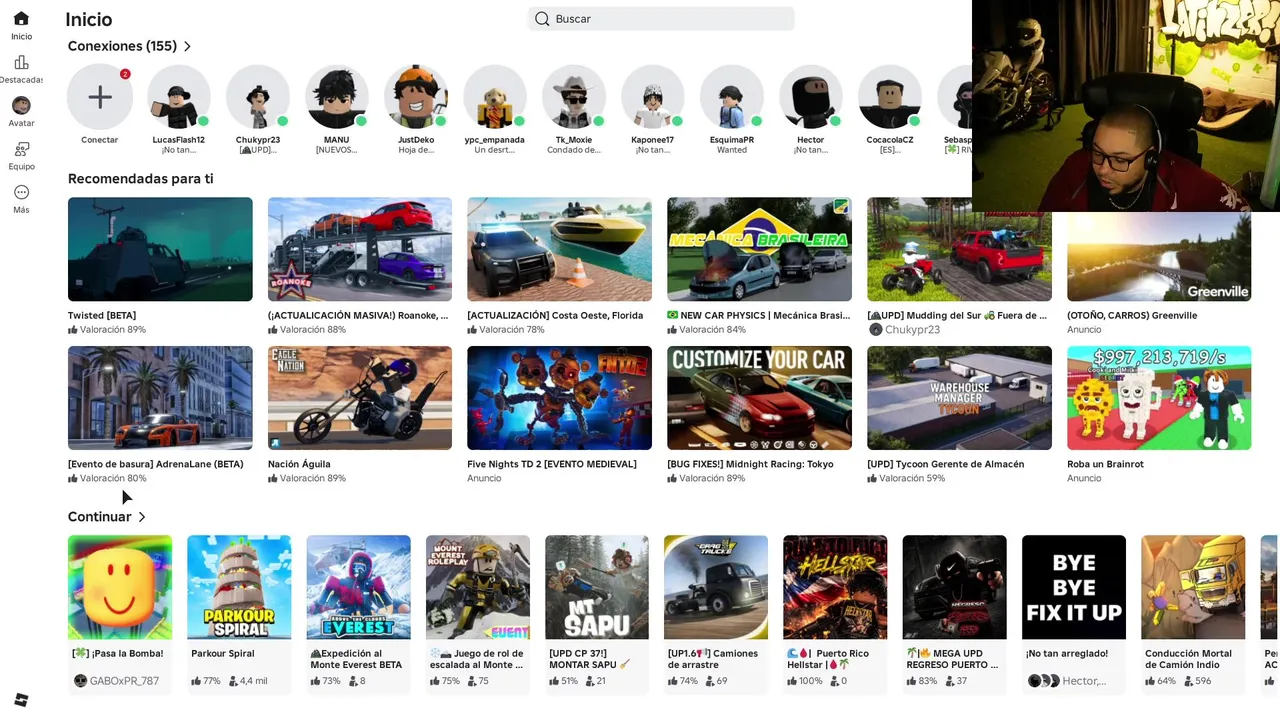
Task: Open the Twisted [BETA] game thumbnail
Action: click(x=160, y=249)
